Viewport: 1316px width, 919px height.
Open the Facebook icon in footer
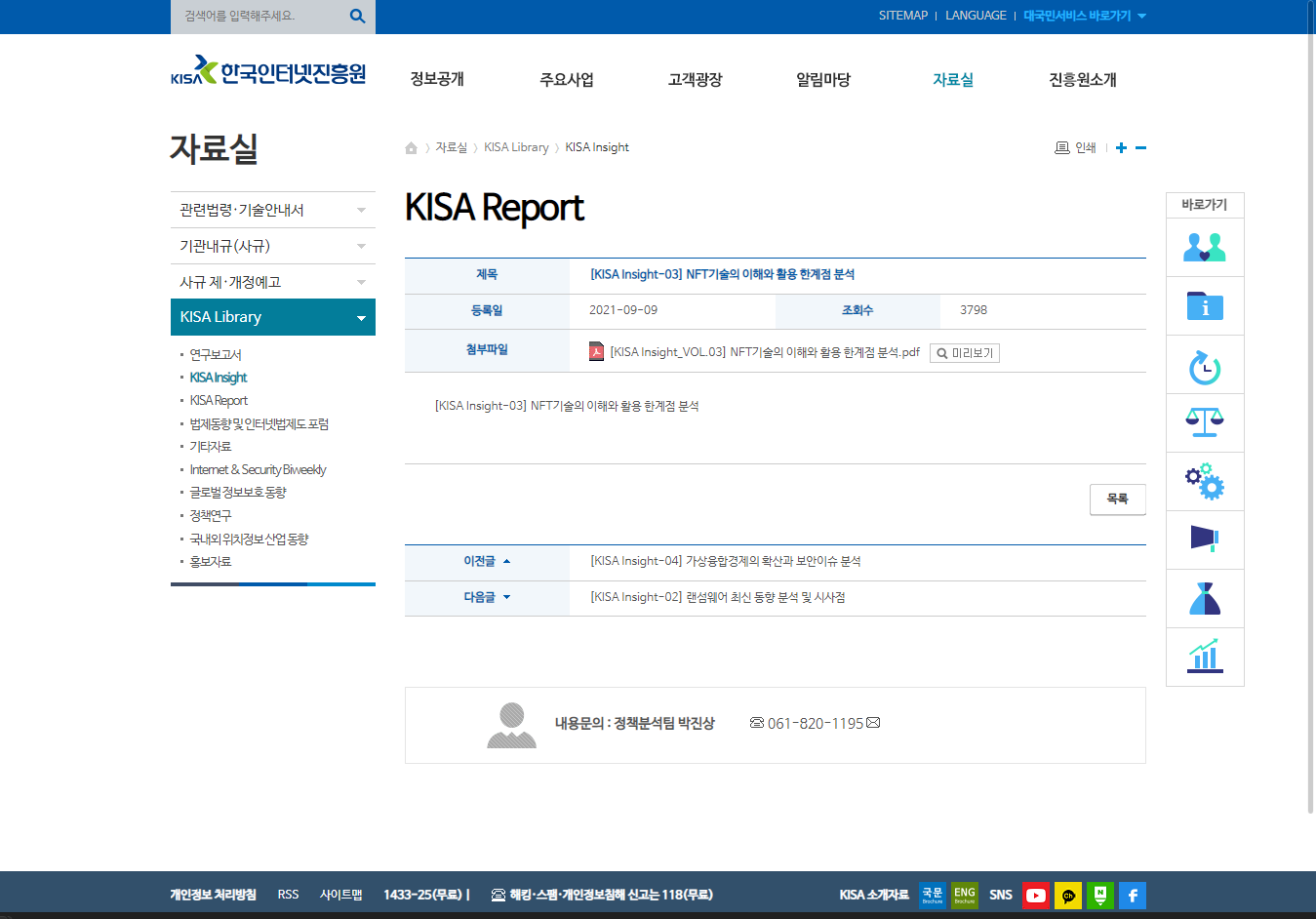click(1133, 896)
